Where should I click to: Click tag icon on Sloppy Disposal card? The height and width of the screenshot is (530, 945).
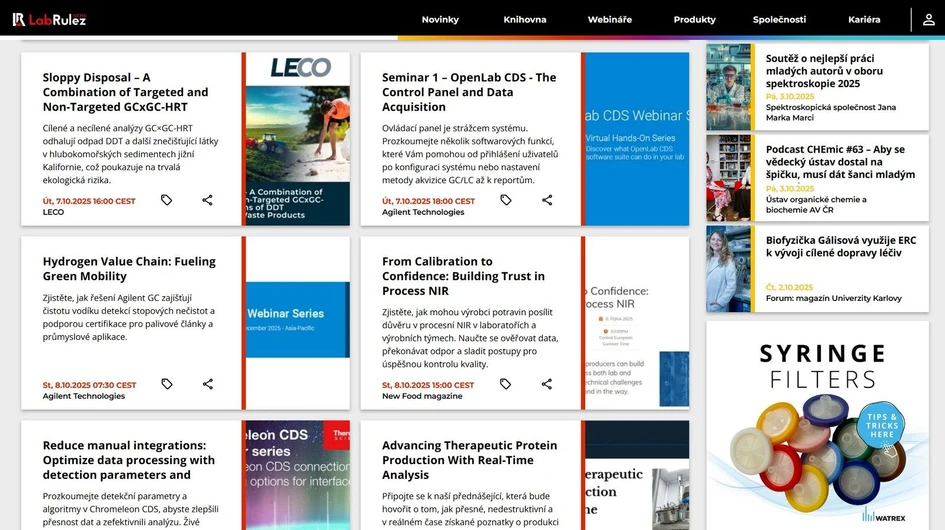(x=167, y=200)
